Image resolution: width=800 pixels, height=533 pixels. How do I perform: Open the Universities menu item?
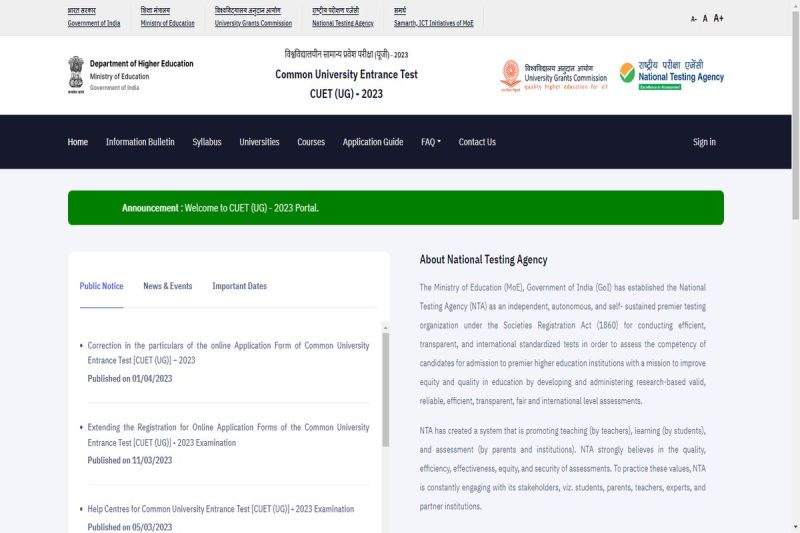coord(259,142)
